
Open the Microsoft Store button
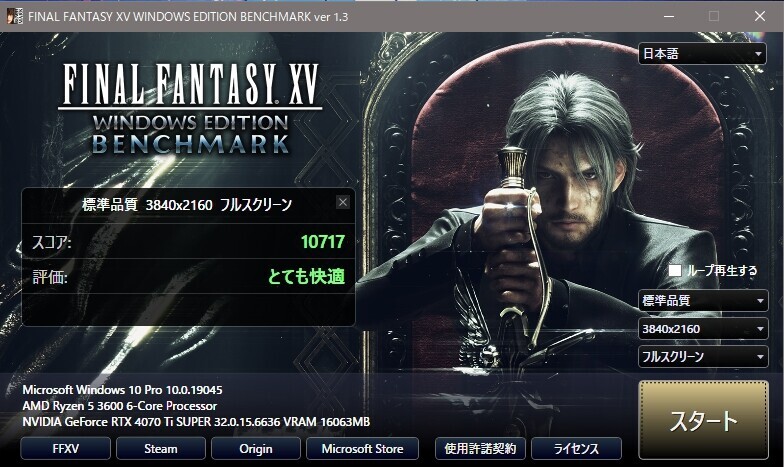[x=362, y=448]
